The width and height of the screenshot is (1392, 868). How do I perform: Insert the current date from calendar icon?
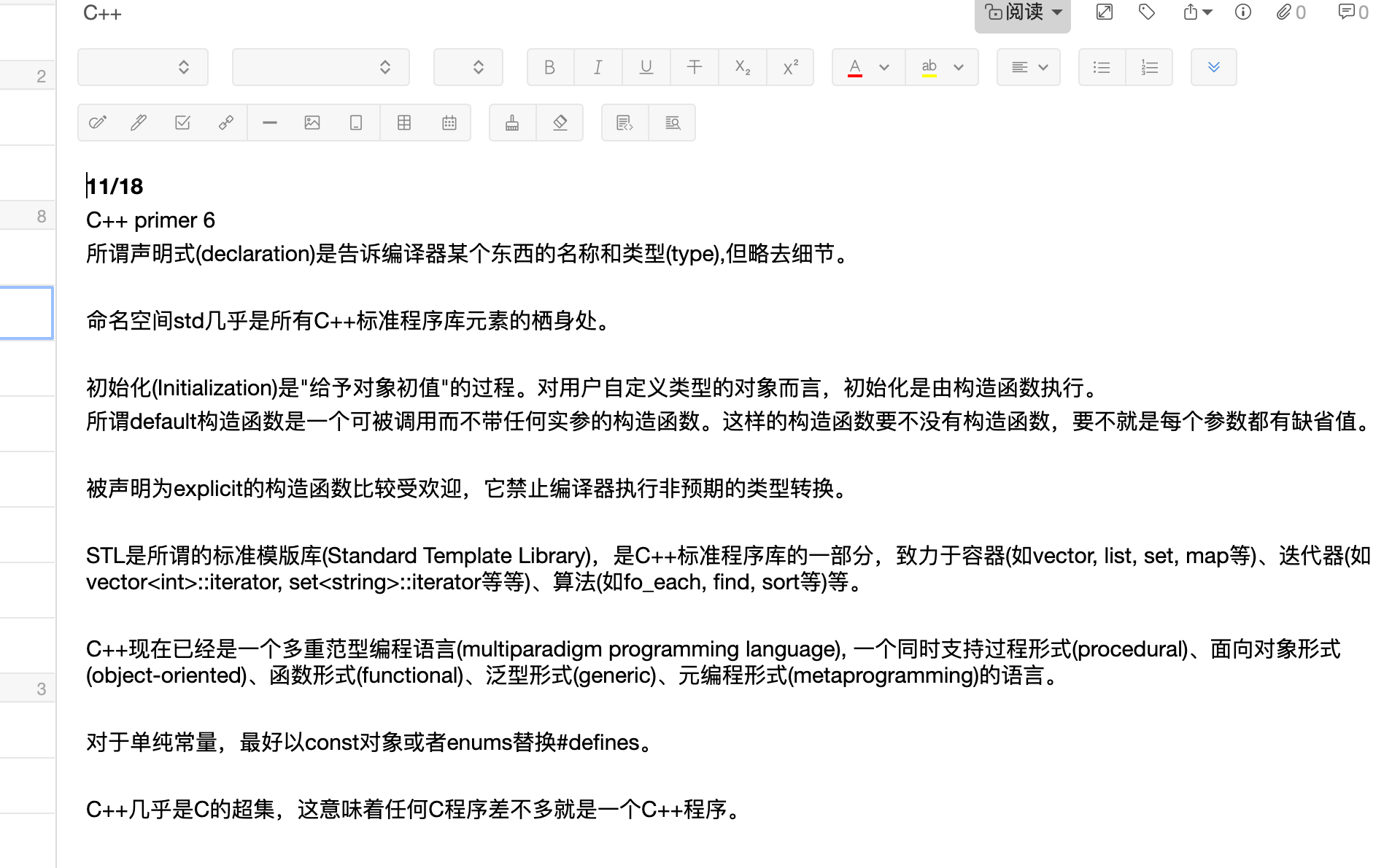pos(449,123)
